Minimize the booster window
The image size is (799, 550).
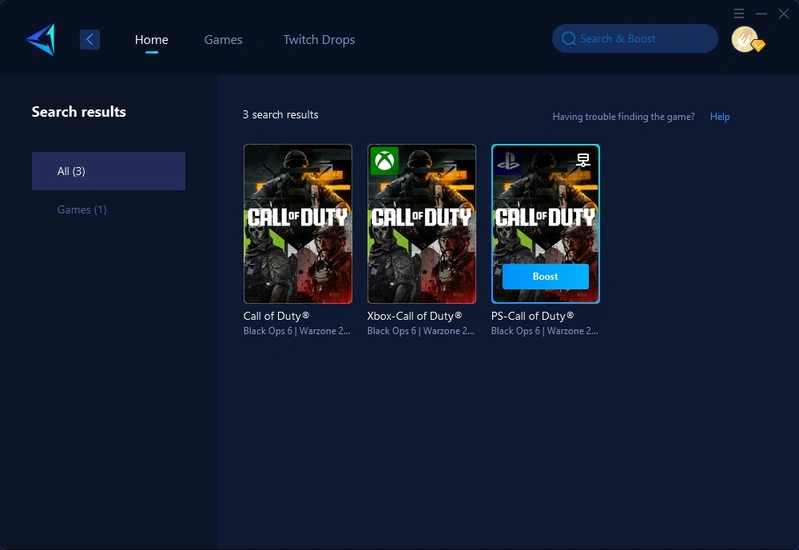761,13
